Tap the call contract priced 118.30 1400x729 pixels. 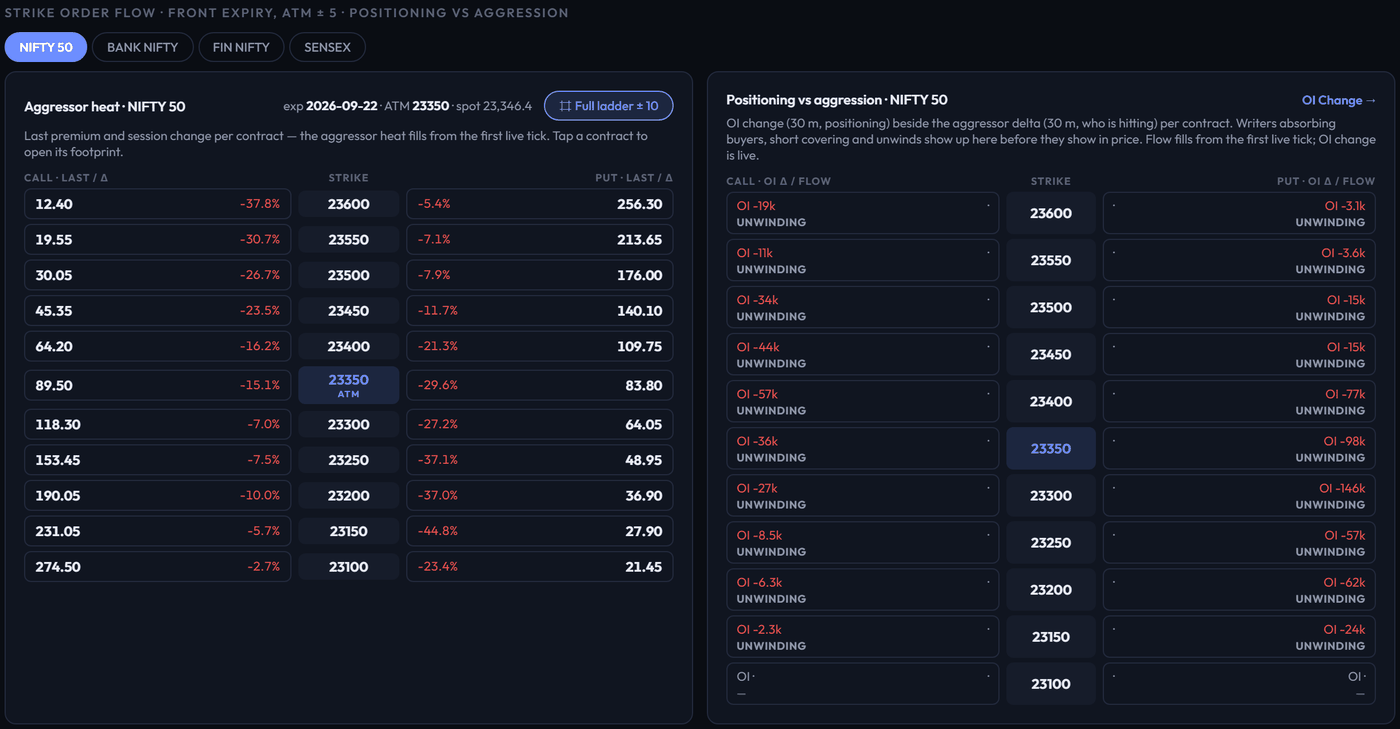[158, 425]
